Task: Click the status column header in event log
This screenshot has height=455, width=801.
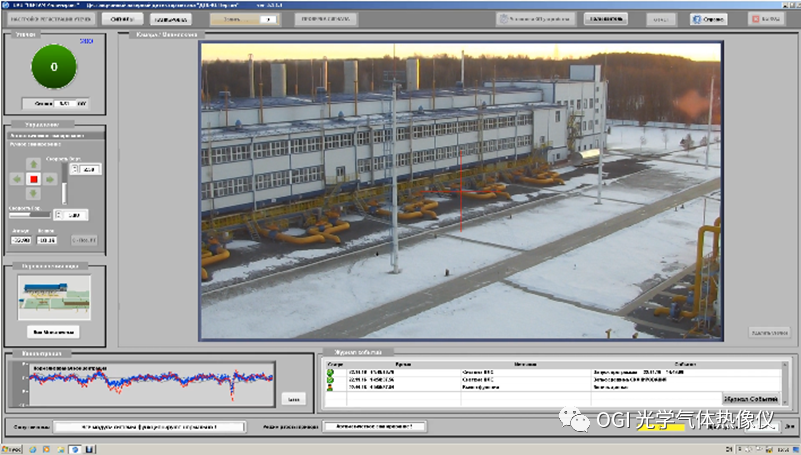Action: point(336,364)
